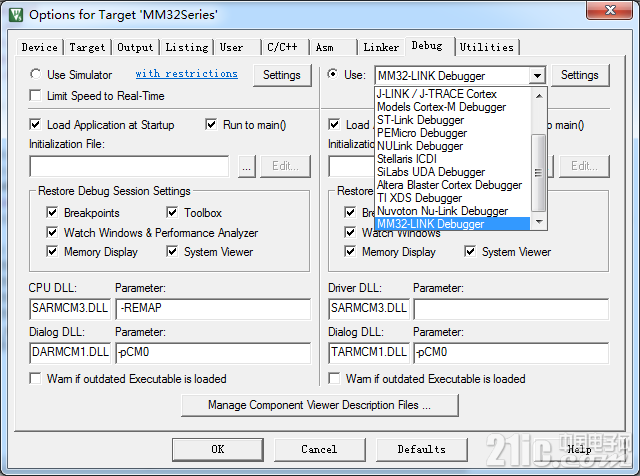The image size is (640, 476).
Task: Toggle hardware-side Memory Display checkbox
Action: pyautogui.click(x=350, y=251)
